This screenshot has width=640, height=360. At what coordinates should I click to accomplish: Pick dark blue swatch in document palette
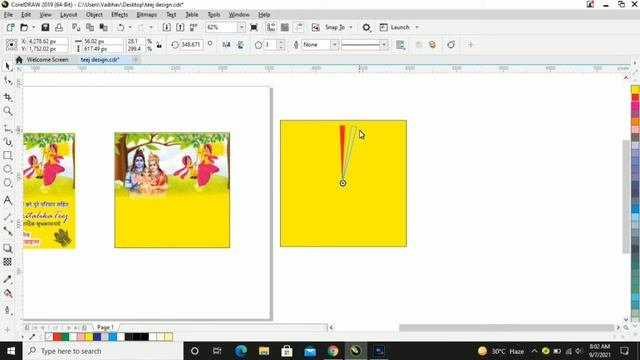coord(97,337)
